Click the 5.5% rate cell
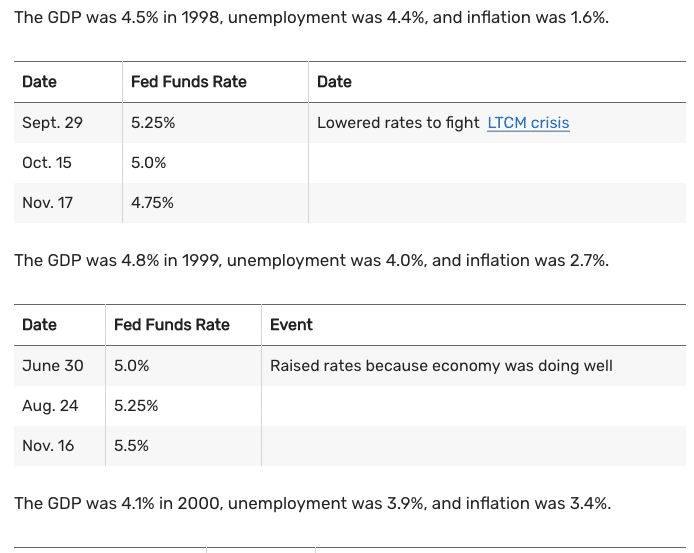The width and height of the screenshot is (694, 553). tap(131, 446)
